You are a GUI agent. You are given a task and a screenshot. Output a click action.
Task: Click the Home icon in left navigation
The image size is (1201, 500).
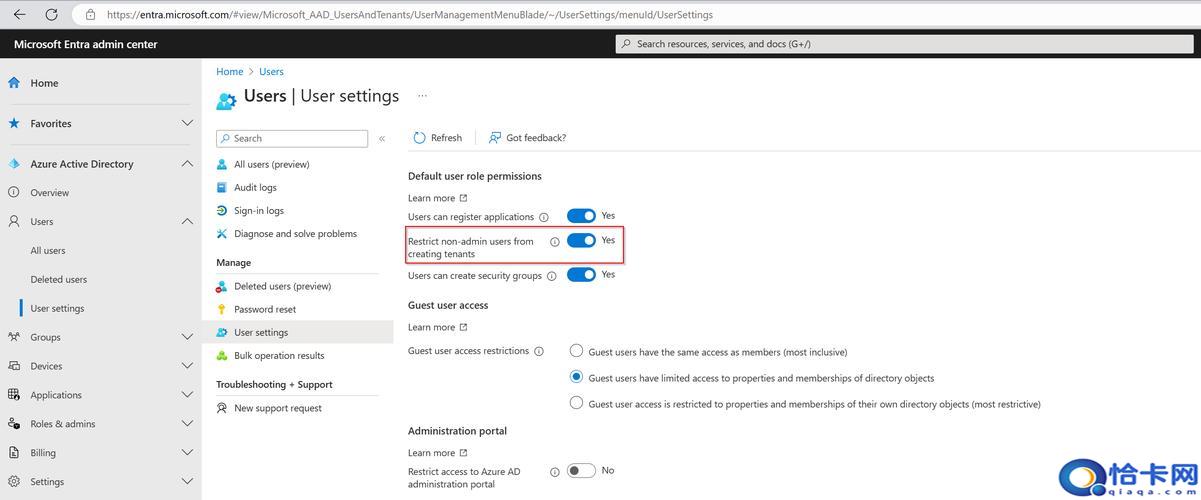14,83
